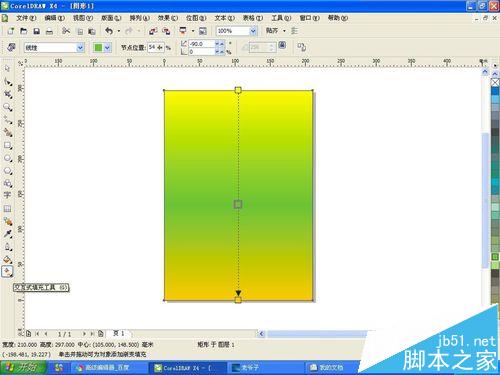This screenshot has width=500, height=375.
Task: Select the Crop tool
Action: 8,94
